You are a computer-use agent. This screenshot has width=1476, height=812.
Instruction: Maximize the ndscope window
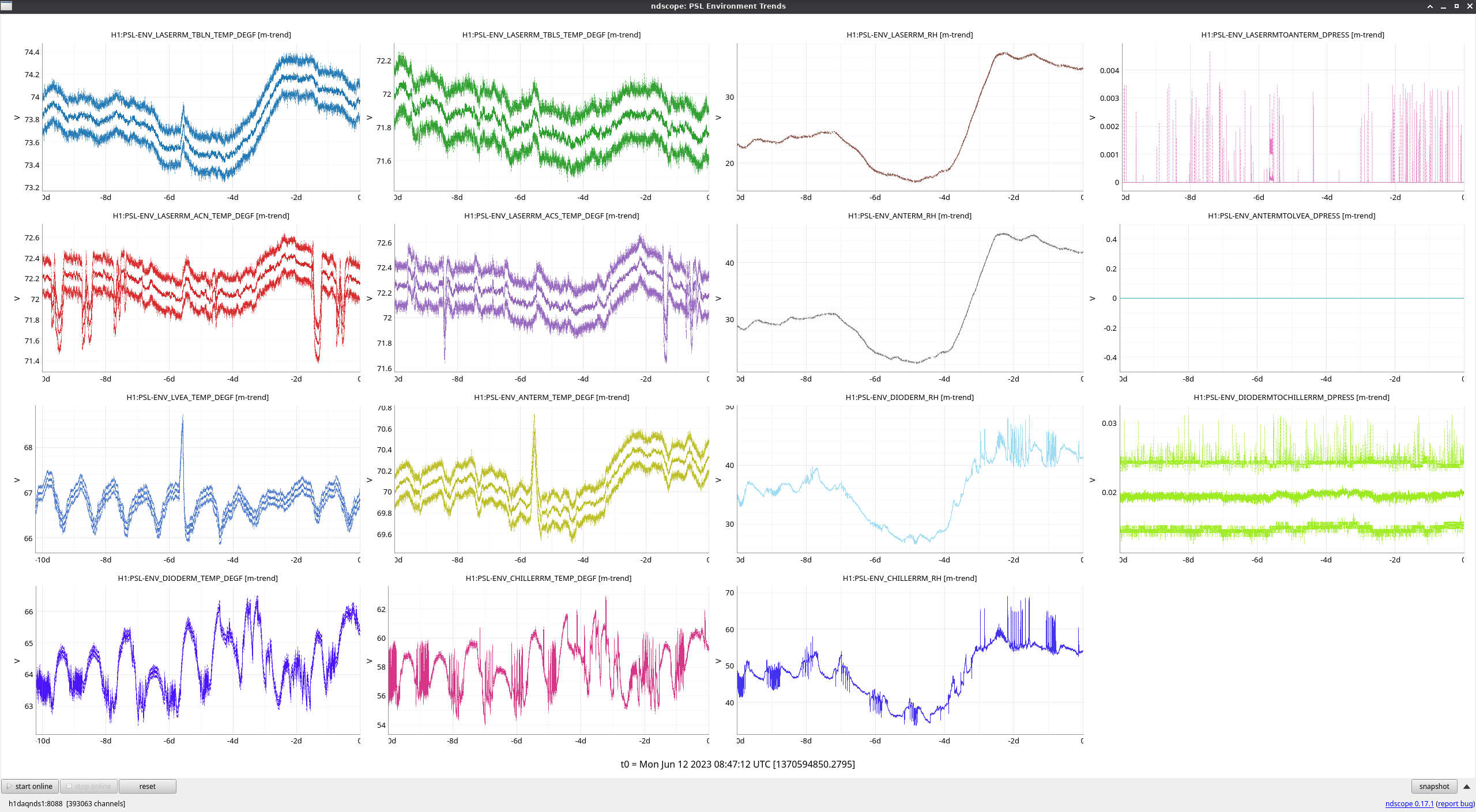[1456, 6]
